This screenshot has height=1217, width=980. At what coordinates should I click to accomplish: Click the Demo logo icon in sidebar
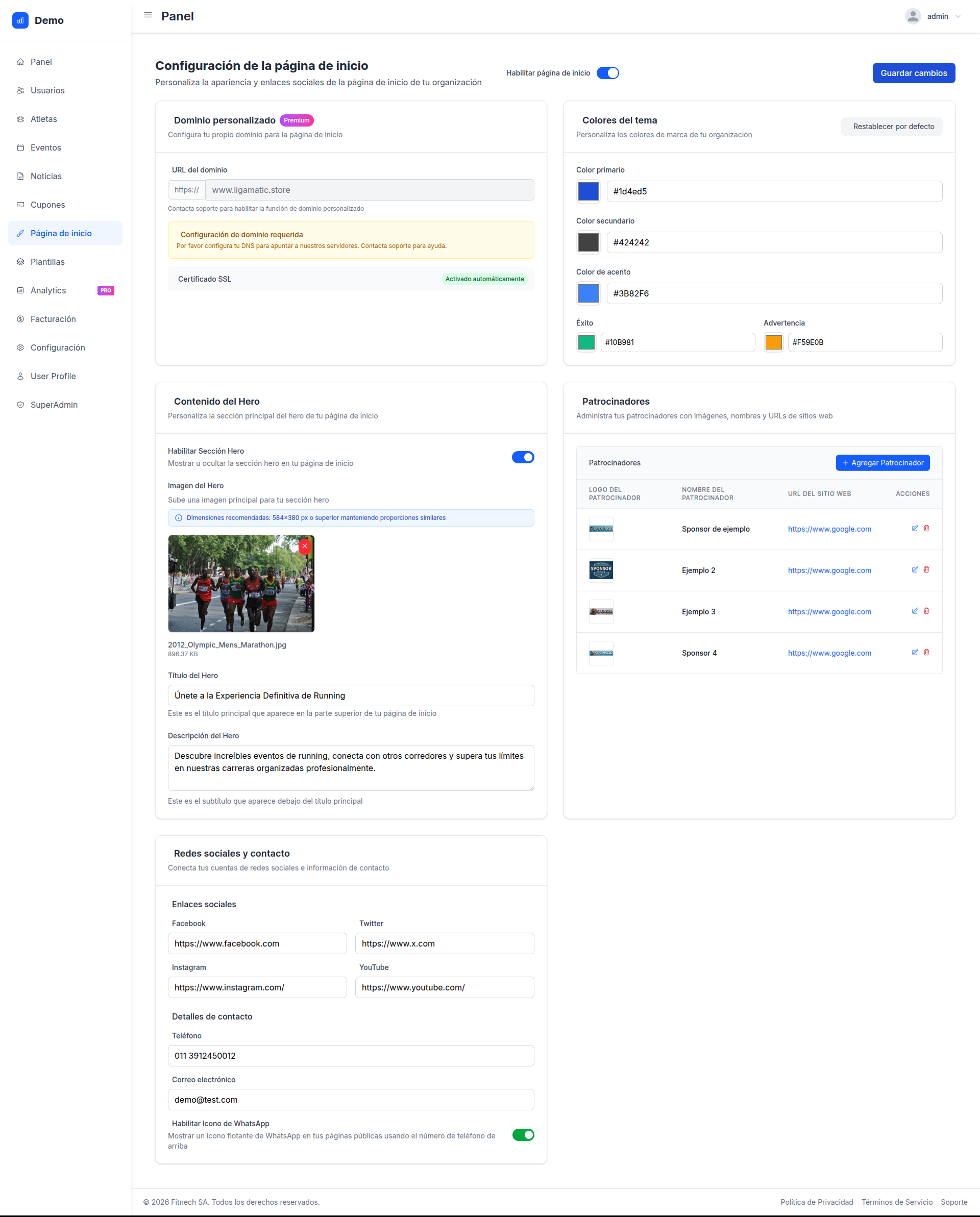20,20
